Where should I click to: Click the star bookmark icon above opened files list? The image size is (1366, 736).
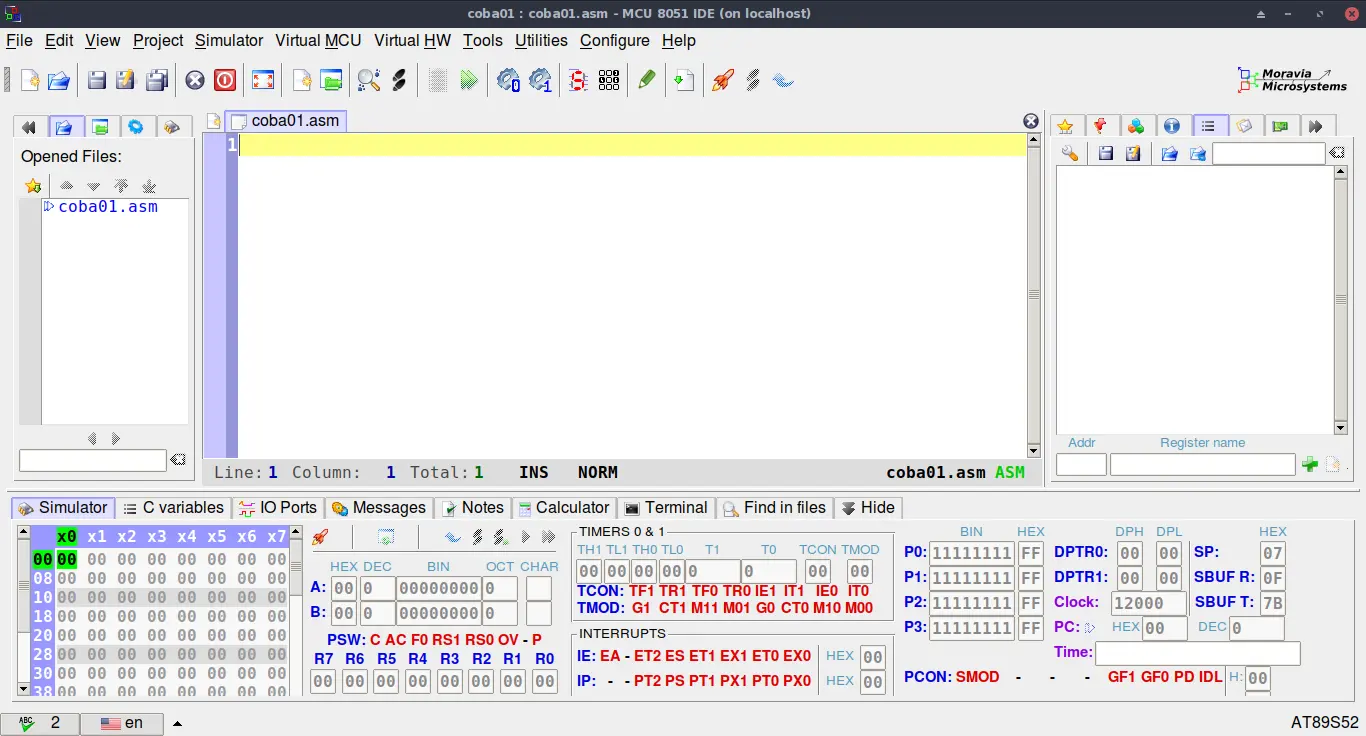click(x=33, y=186)
